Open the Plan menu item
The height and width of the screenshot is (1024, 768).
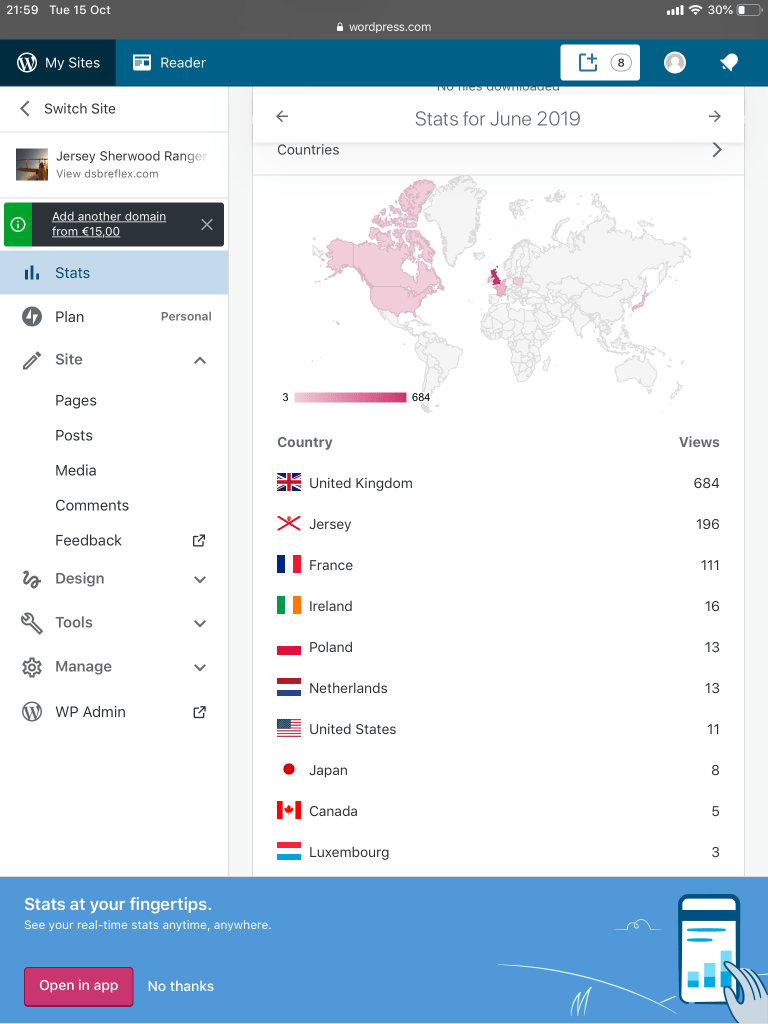coord(70,317)
